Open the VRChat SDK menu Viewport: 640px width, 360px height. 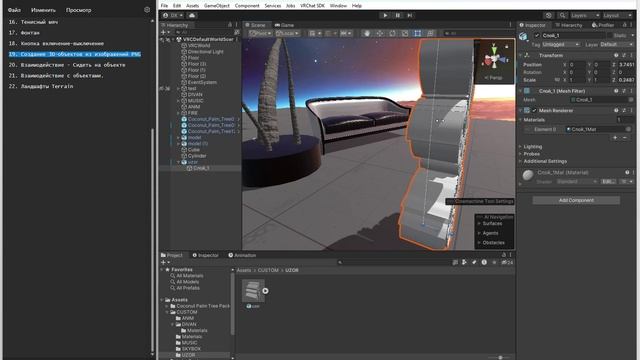coord(312,6)
